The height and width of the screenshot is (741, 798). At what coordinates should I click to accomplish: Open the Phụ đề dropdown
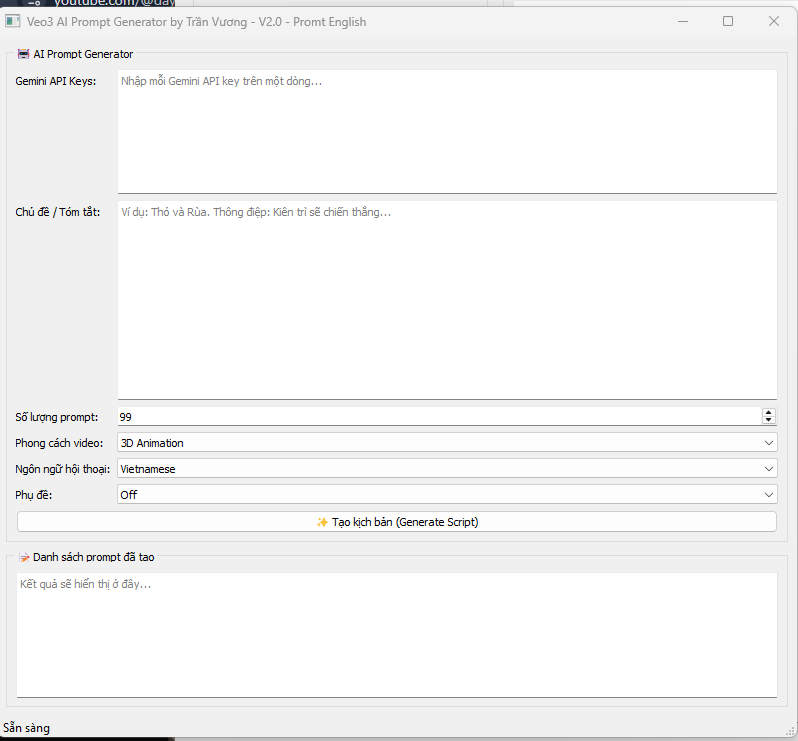768,495
